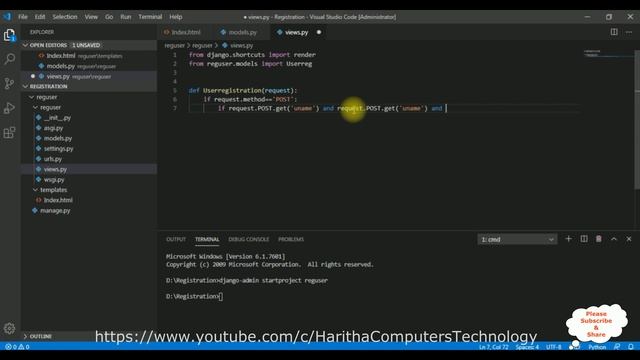Open the Source Control view
The image size is (640, 360).
pyautogui.click(x=9, y=83)
